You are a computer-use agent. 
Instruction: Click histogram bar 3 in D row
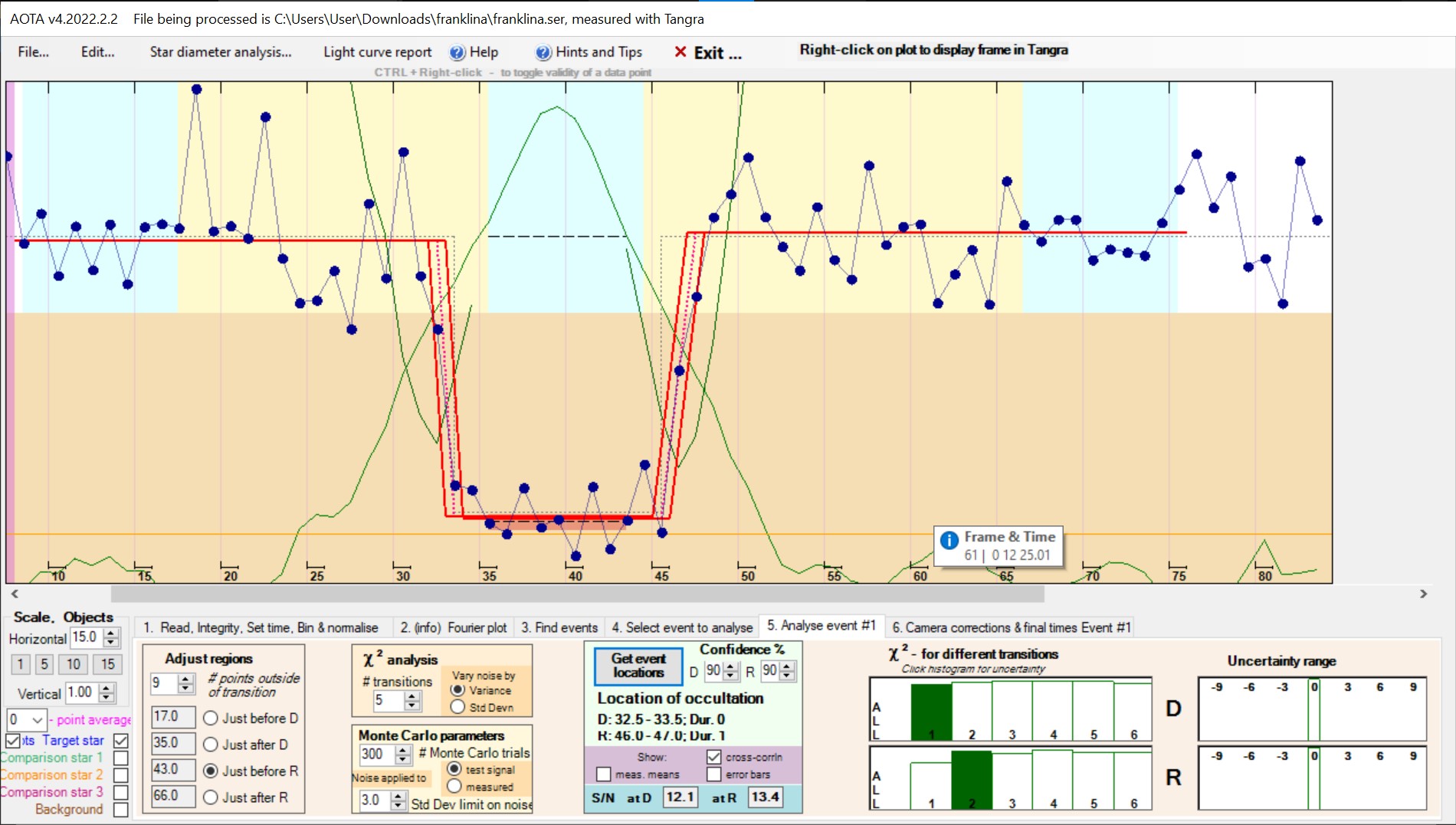1012,710
